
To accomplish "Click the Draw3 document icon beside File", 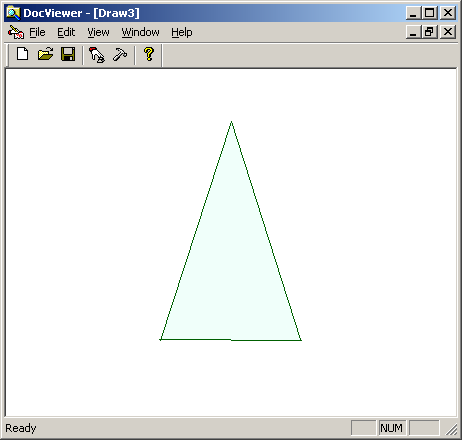I will [16, 32].
